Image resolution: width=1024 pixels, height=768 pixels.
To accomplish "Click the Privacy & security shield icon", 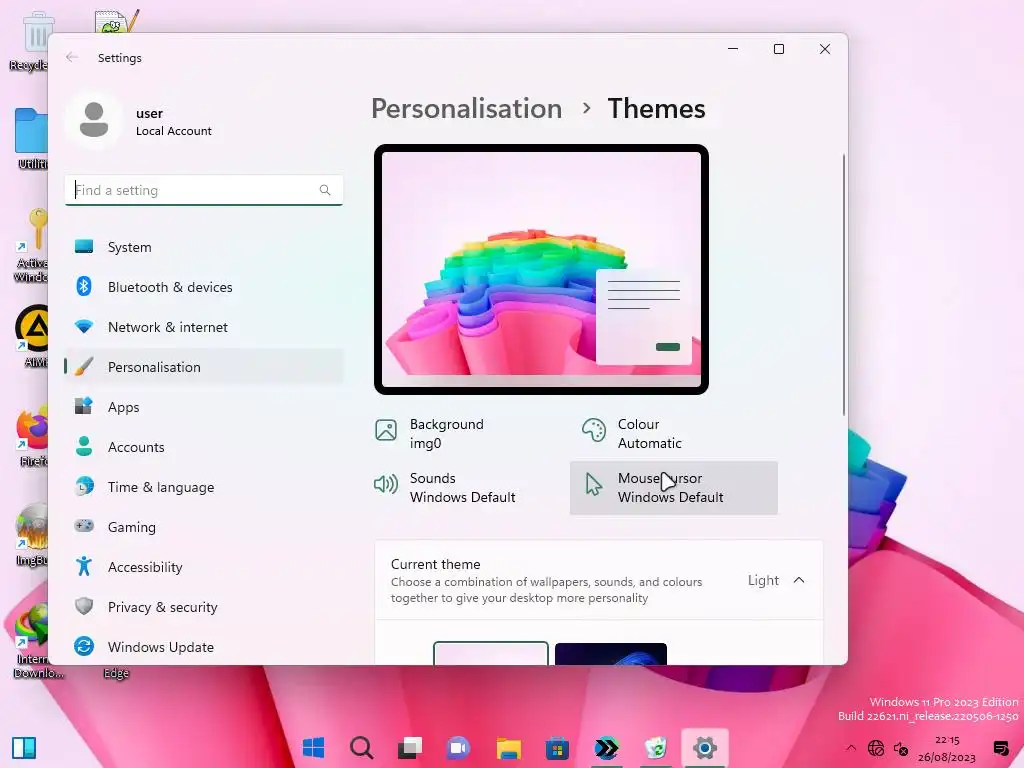I will (x=84, y=606).
